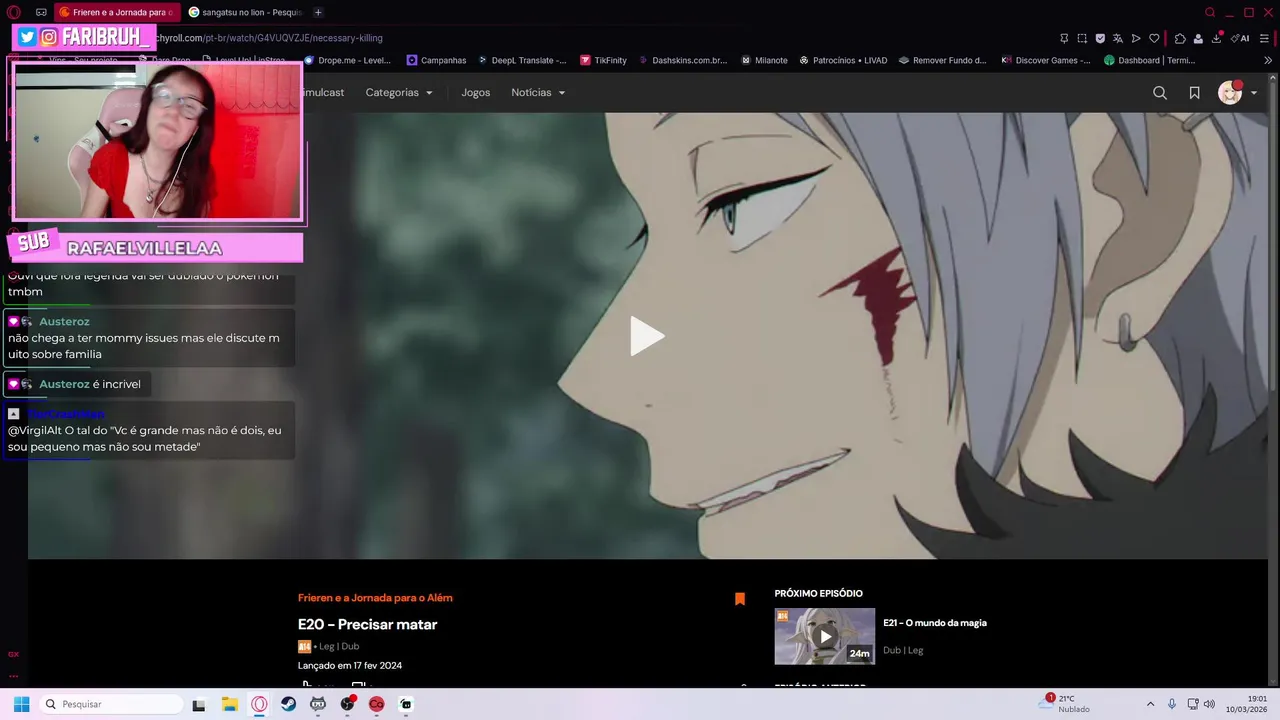
Task: Play next episode thumbnail E21
Action: (824, 636)
